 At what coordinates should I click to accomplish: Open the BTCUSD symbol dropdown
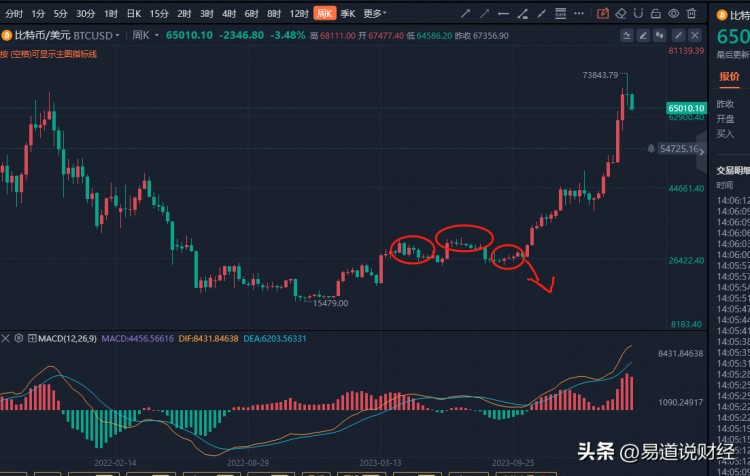click(118, 35)
